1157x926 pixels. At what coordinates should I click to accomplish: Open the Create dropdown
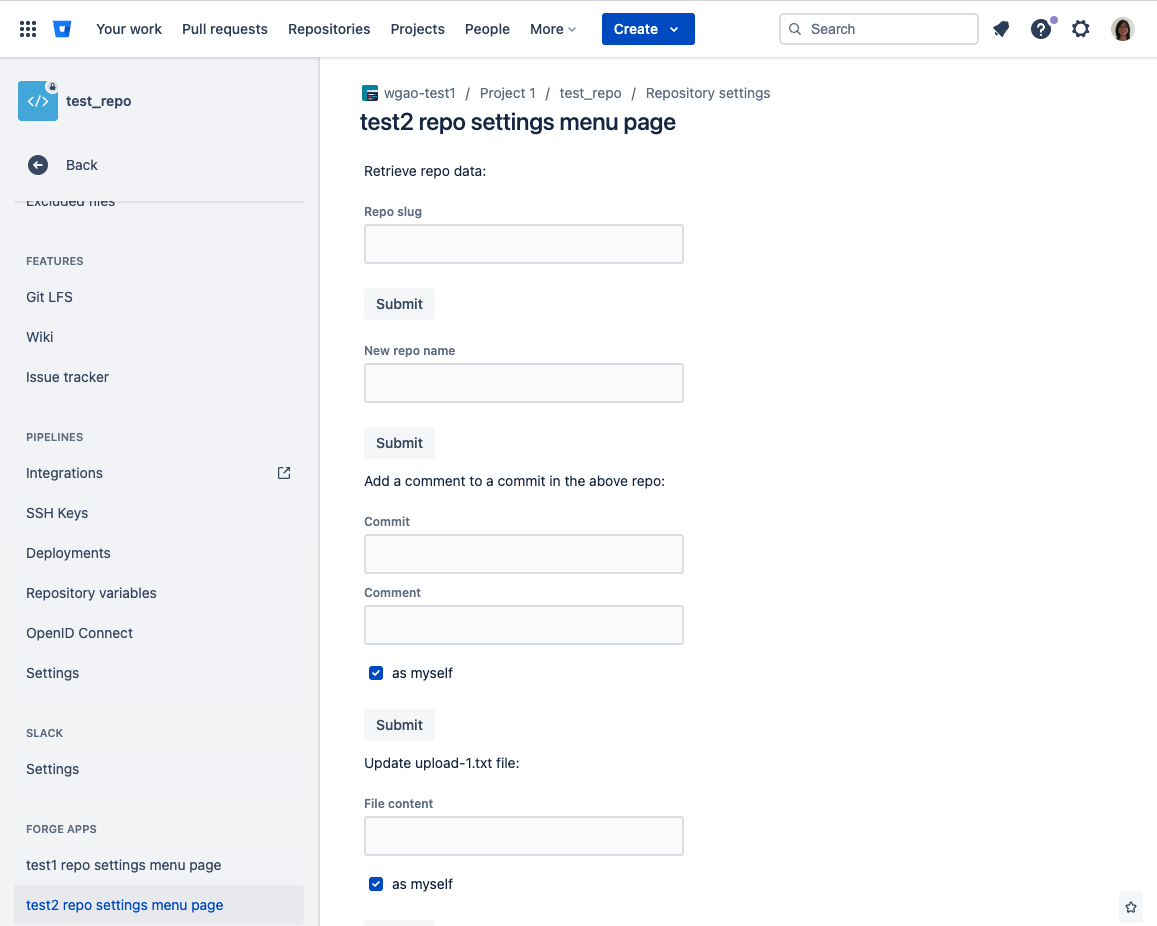click(647, 29)
